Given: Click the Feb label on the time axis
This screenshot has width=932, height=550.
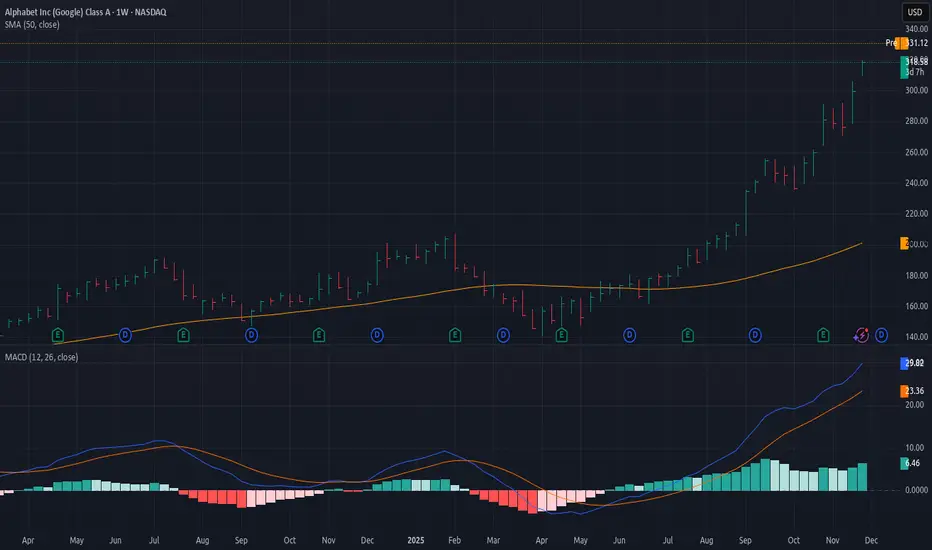Looking at the screenshot, I should tap(455, 540).
